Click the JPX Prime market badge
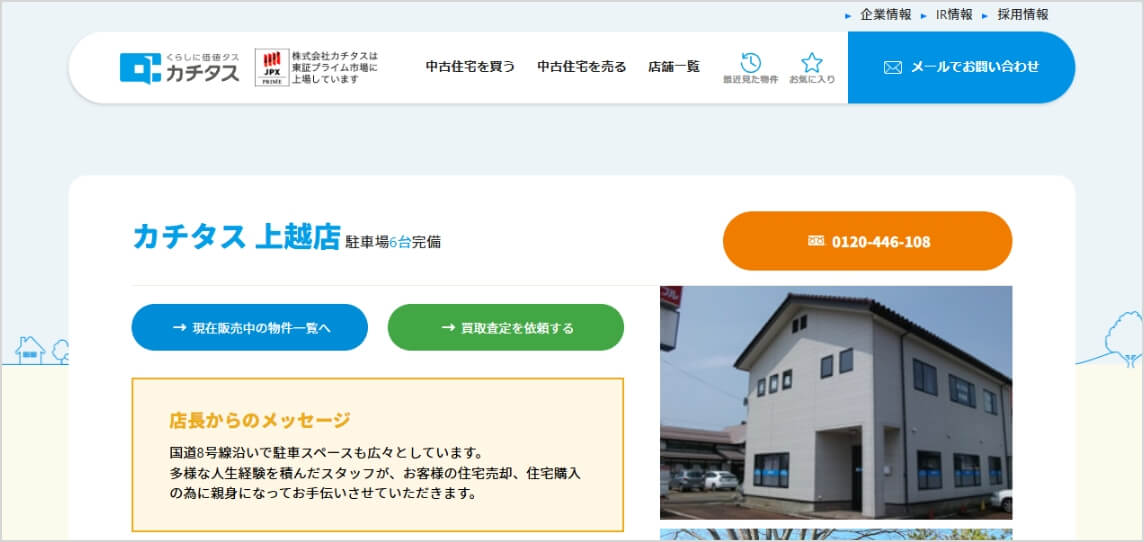 [x=271, y=67]
